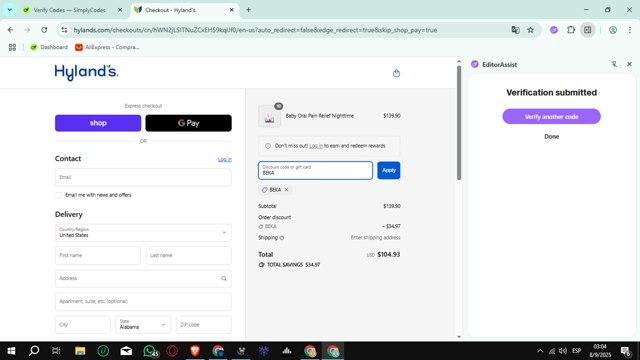Click the address search magnifier icon

click(224, 278)
